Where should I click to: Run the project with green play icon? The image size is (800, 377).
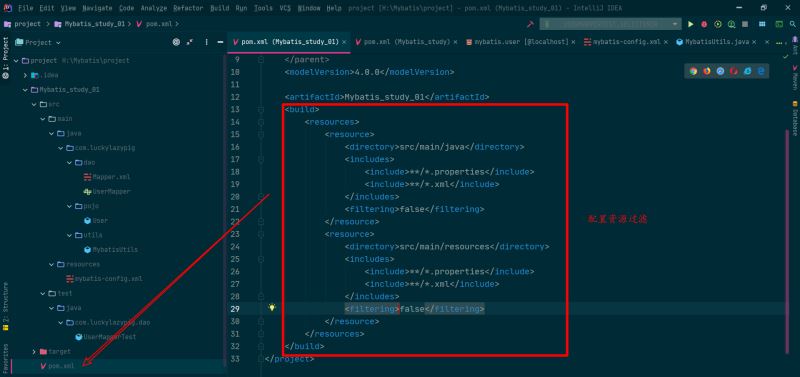(x=690, y=24)
